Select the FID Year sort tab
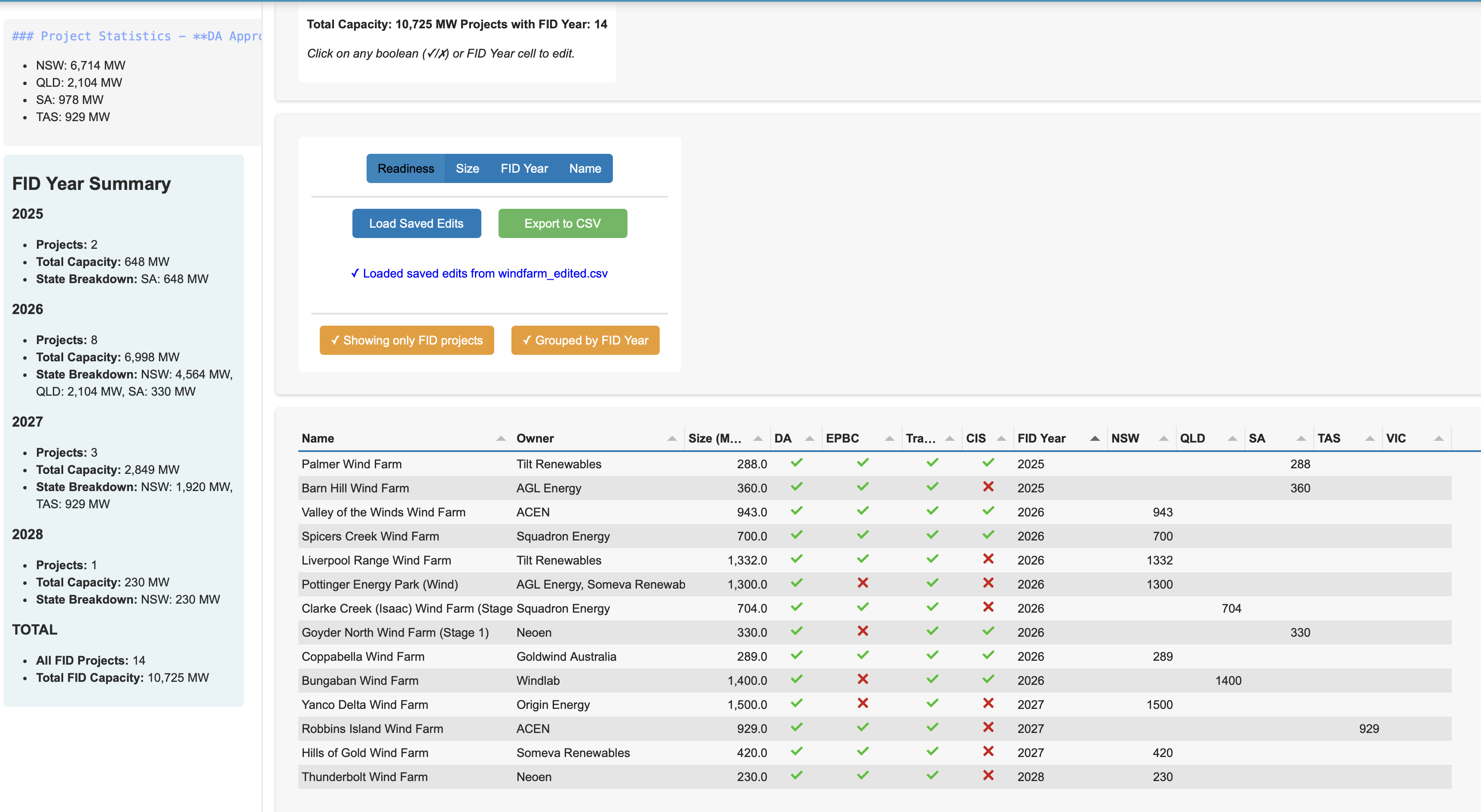This screenshot has height=812, width=1481. click(524, 168)
